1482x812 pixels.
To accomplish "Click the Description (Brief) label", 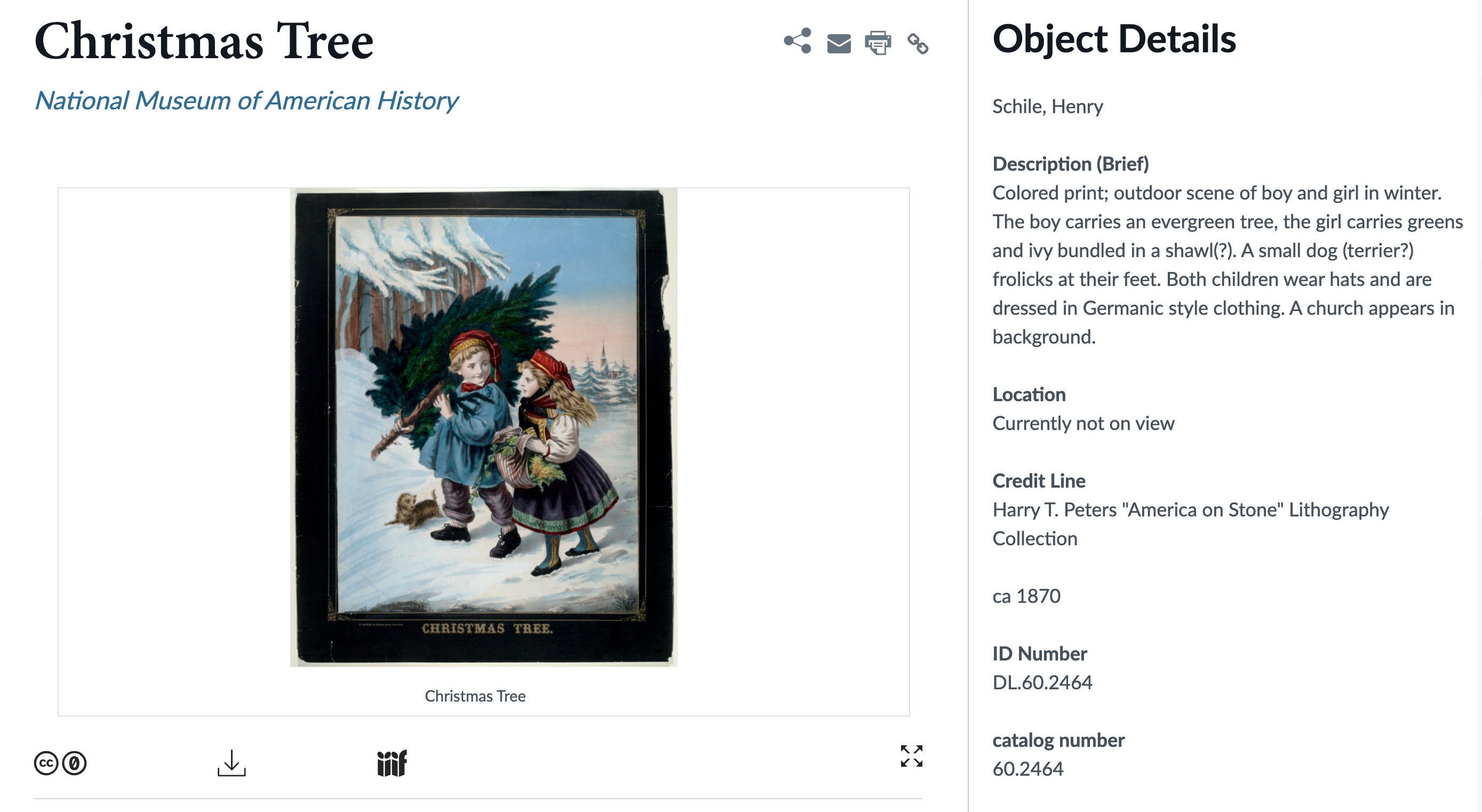I will [1070, 164].
